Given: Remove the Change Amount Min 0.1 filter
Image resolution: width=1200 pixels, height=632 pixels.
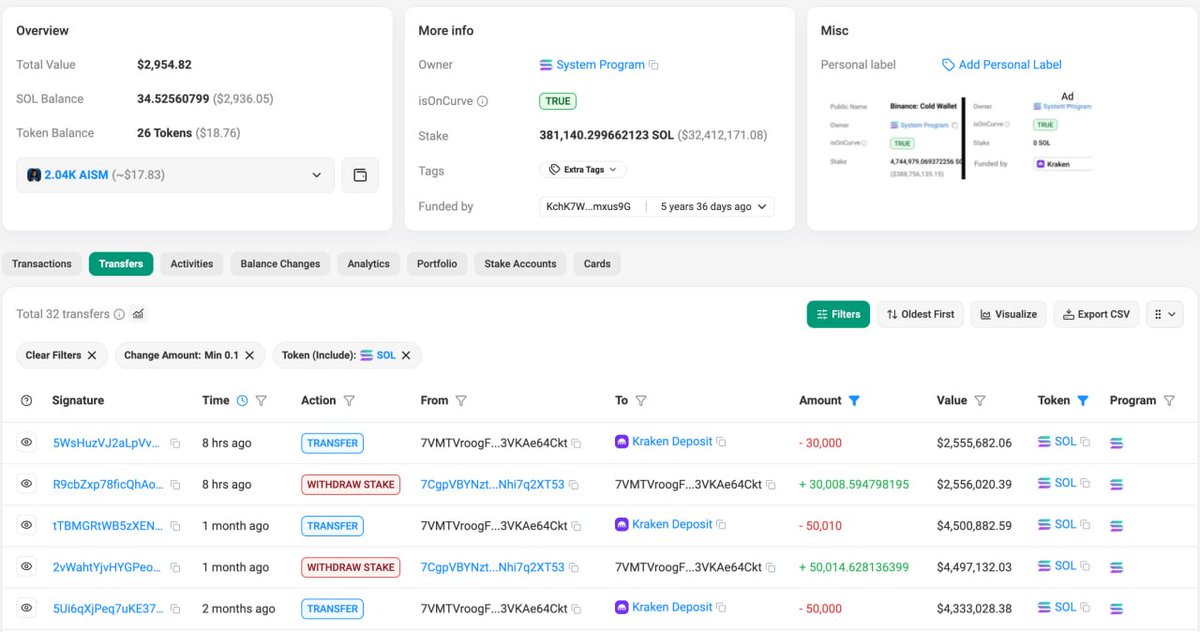Looking at the screenshot, I should click(250, 355).
